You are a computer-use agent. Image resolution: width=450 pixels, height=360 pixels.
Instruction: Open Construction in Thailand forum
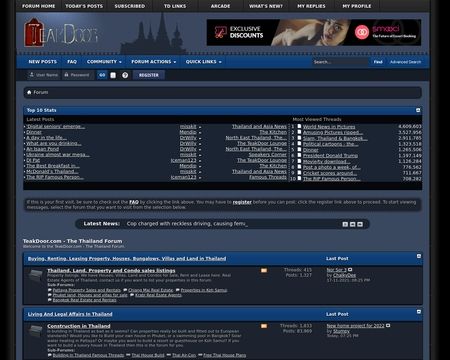[x=79, y=326]
